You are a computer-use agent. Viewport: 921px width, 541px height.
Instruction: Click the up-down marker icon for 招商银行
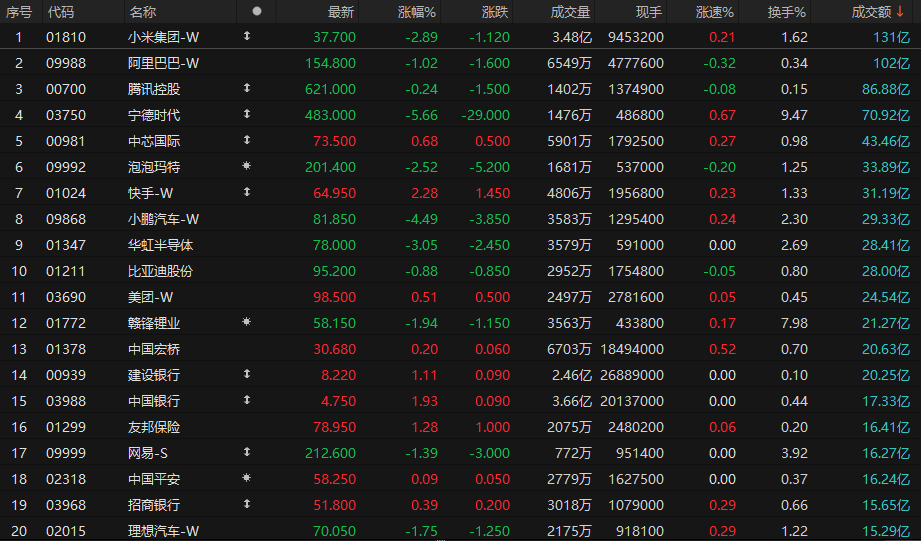point(247,504)
